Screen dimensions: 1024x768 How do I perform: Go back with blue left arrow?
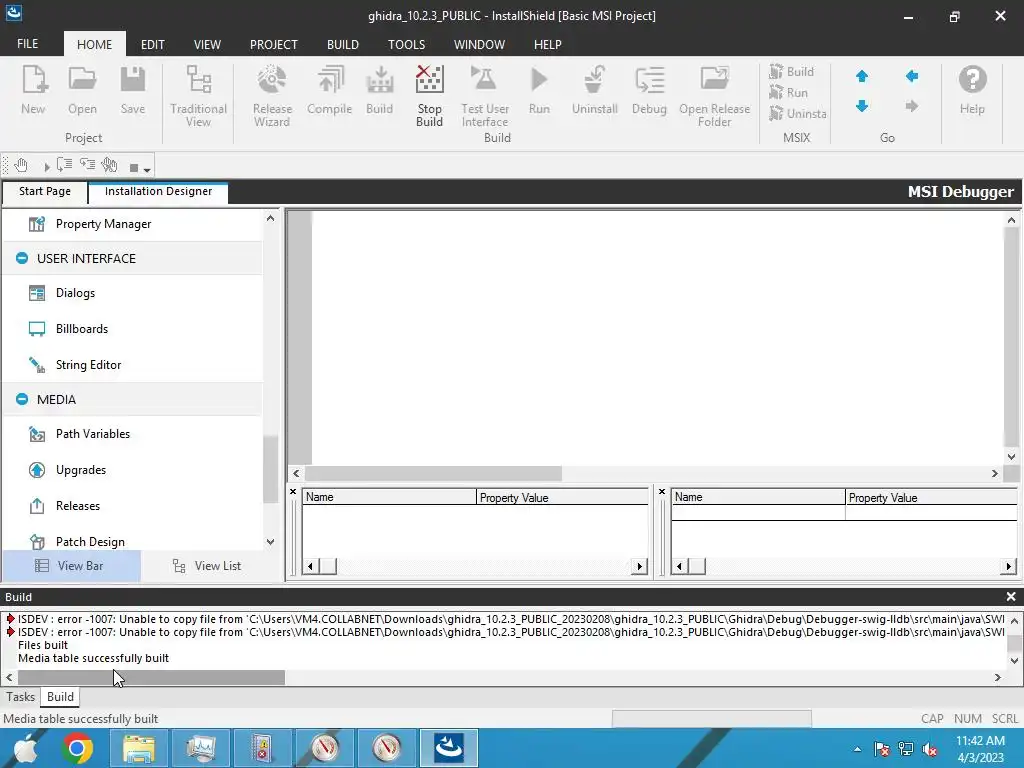(x=912, y=76)
